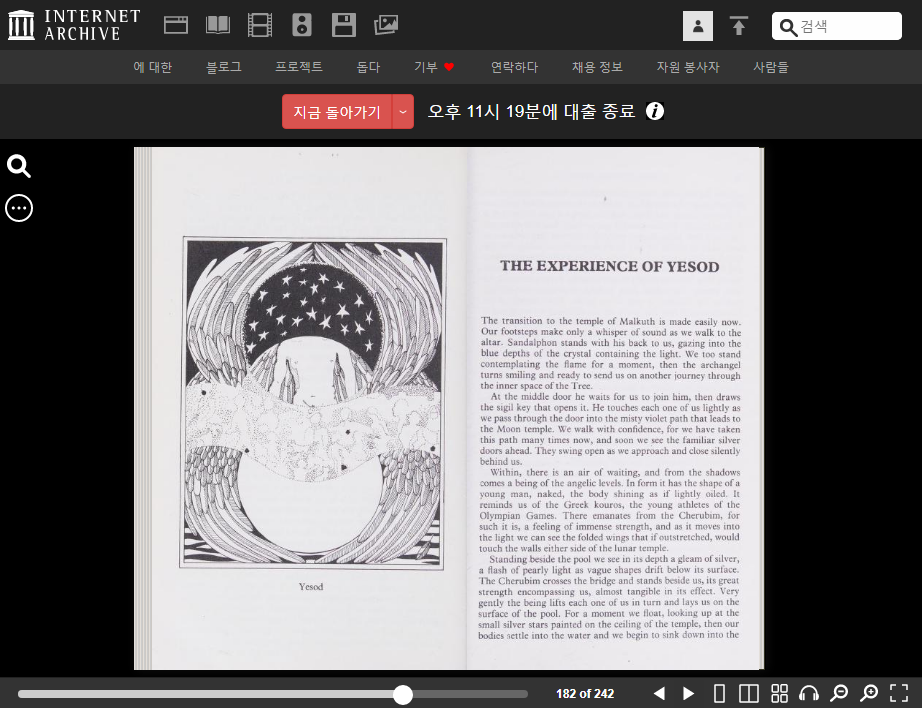Open the Images media icon

386,25
